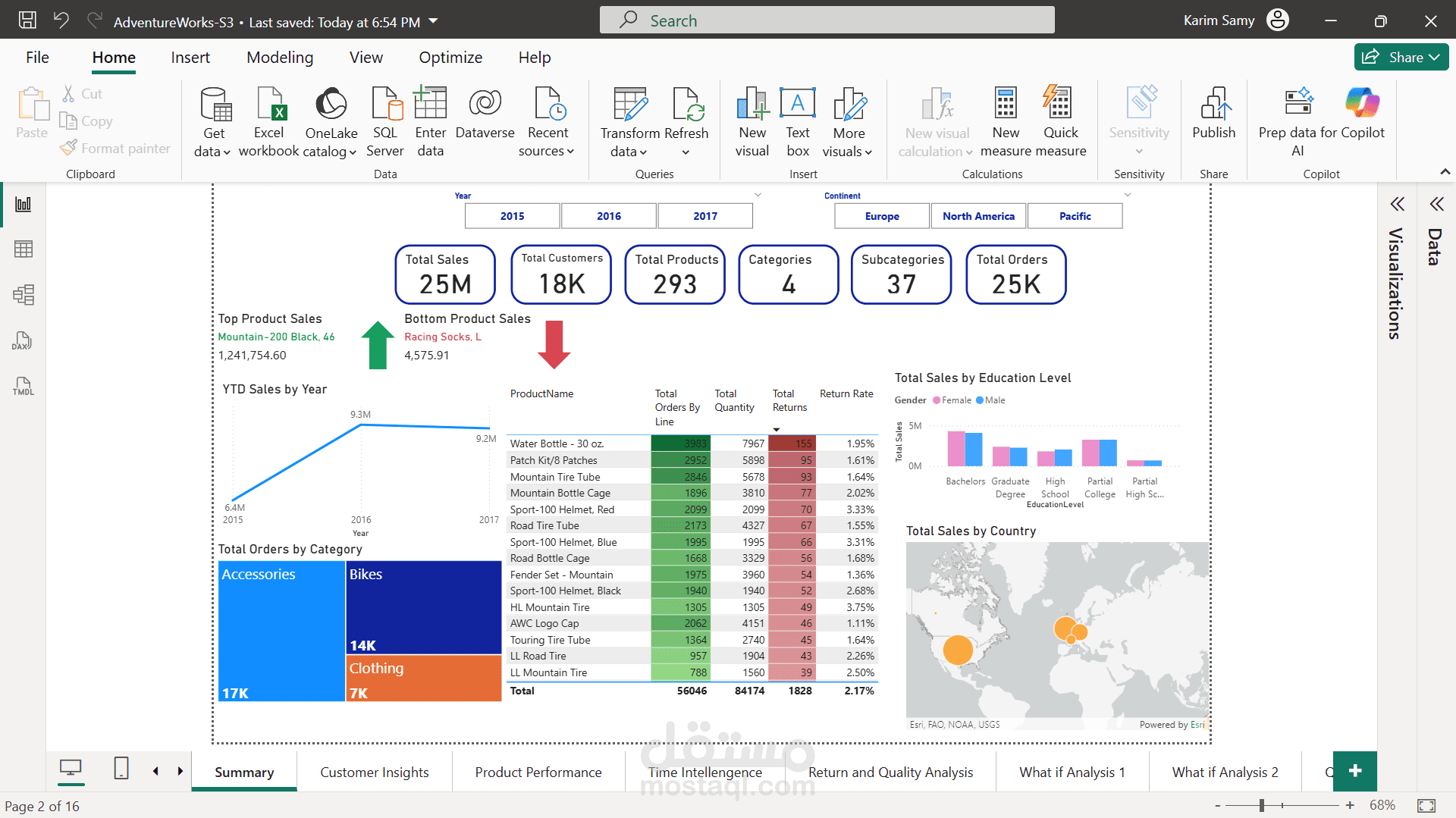Fit report page to window
Screen dimensions: 1456x818
[1426, 805]
